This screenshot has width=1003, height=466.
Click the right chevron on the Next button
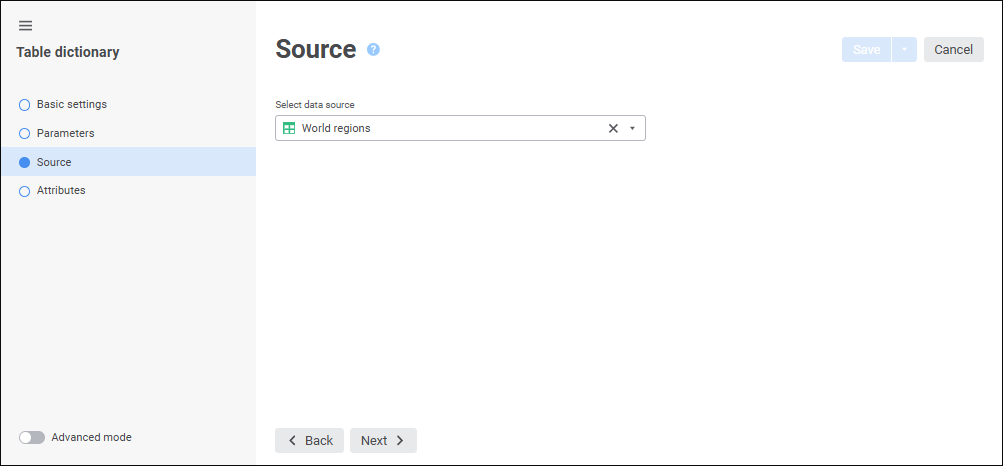(400, 441)
